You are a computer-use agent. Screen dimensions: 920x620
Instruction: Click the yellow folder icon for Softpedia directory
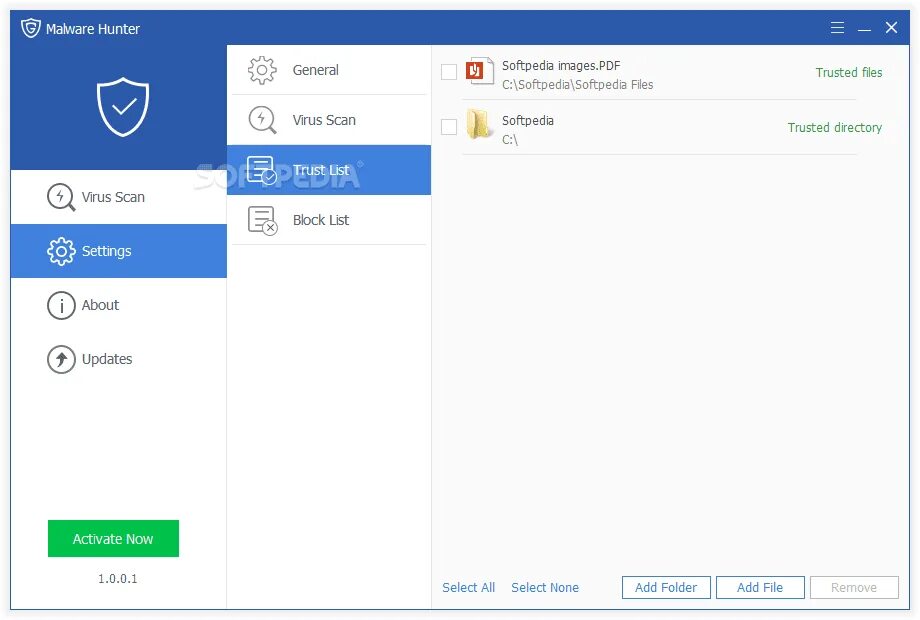(478, 123)
